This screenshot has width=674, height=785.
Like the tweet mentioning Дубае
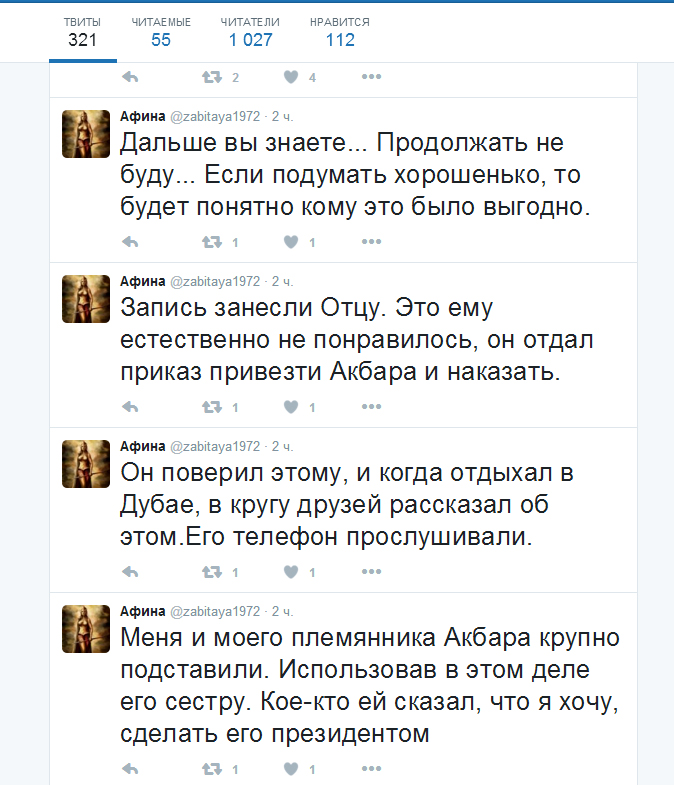tap(291, 572)
